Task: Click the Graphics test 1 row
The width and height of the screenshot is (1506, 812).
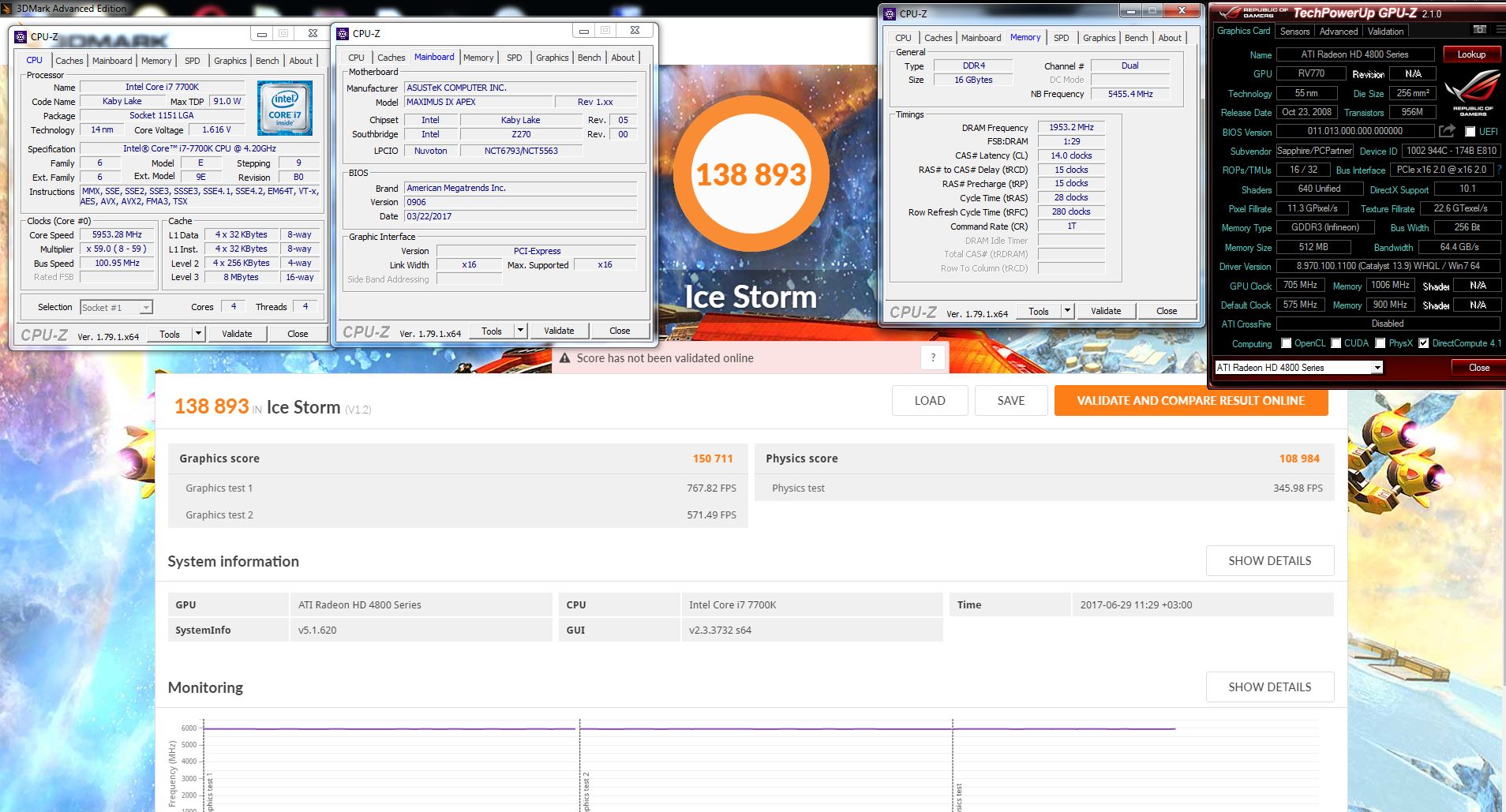Action: coord(458,488)
